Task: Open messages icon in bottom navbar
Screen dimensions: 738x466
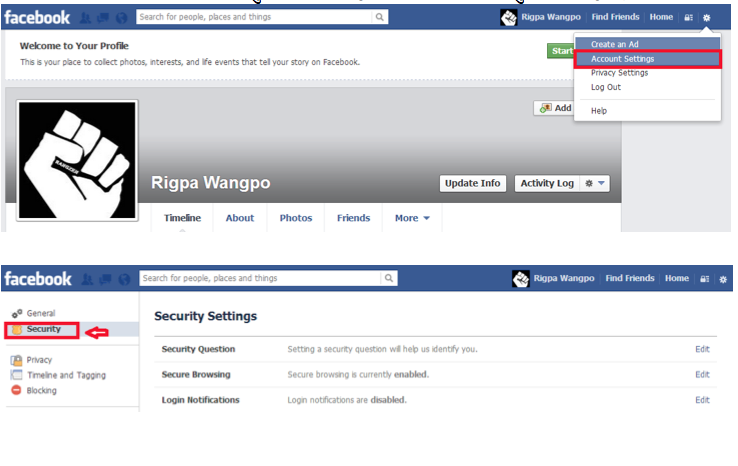Action: 105,279
